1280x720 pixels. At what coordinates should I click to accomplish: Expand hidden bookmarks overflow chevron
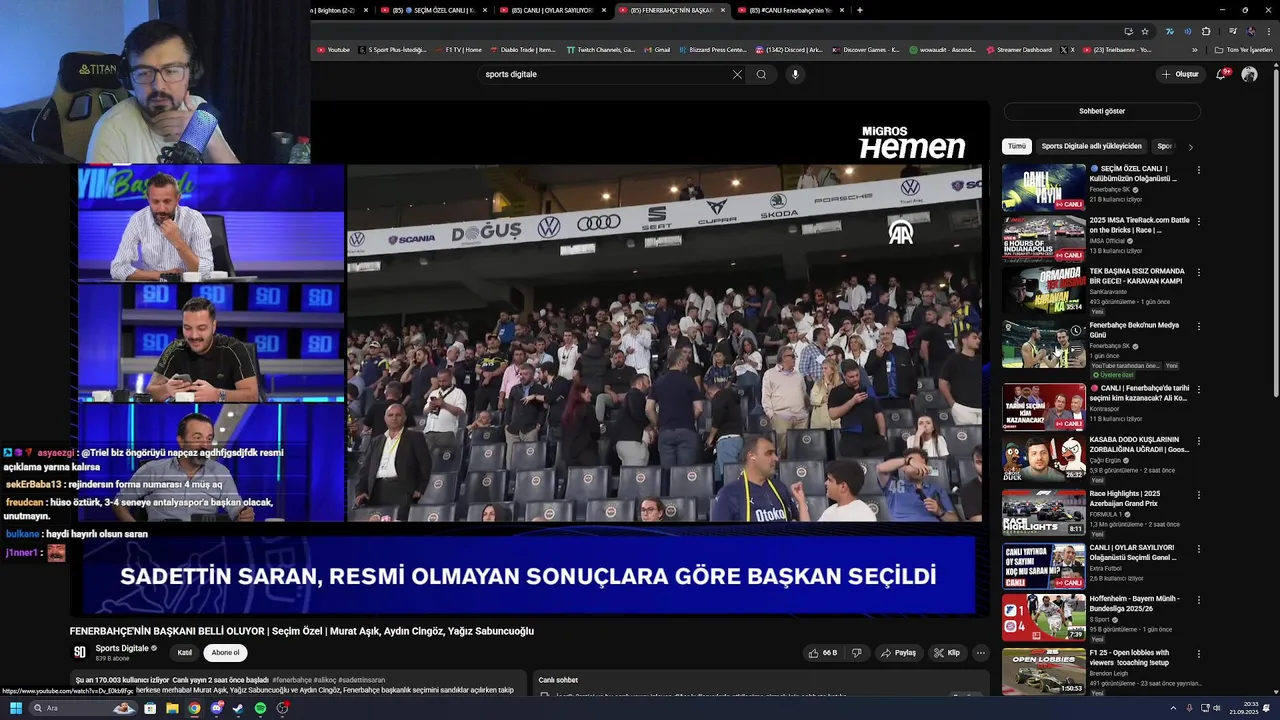1194,49
